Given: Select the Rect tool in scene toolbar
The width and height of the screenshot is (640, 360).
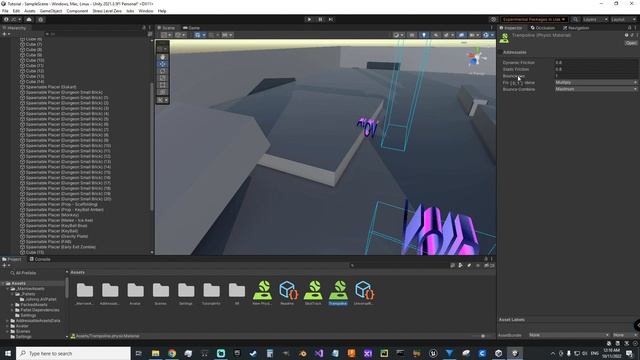Looking at the screenshot, I should (162, 85).
